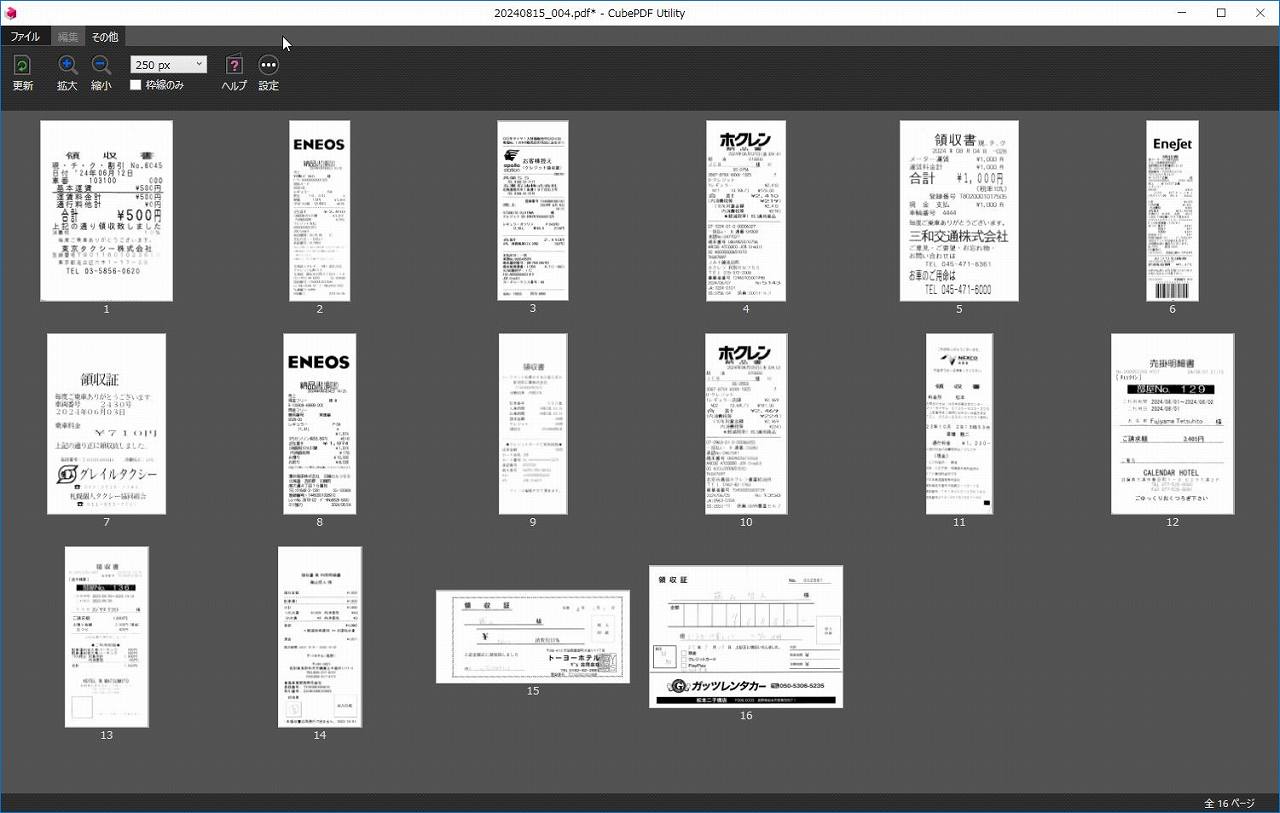1280x813 pixels.
Task: Select page 1 taxi receipt thumbnail
Action: [106, 211]
